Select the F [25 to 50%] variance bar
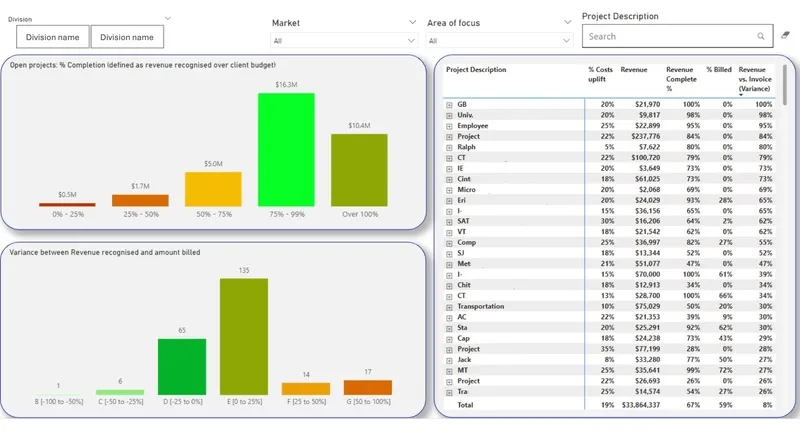This screenshot has width=800, height=435. (306, 389)
